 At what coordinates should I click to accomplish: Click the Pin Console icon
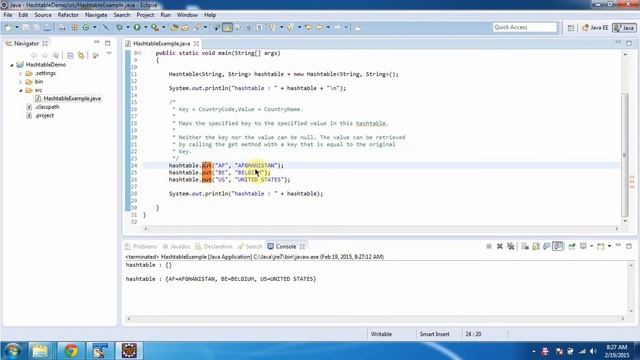coord(572,246)
